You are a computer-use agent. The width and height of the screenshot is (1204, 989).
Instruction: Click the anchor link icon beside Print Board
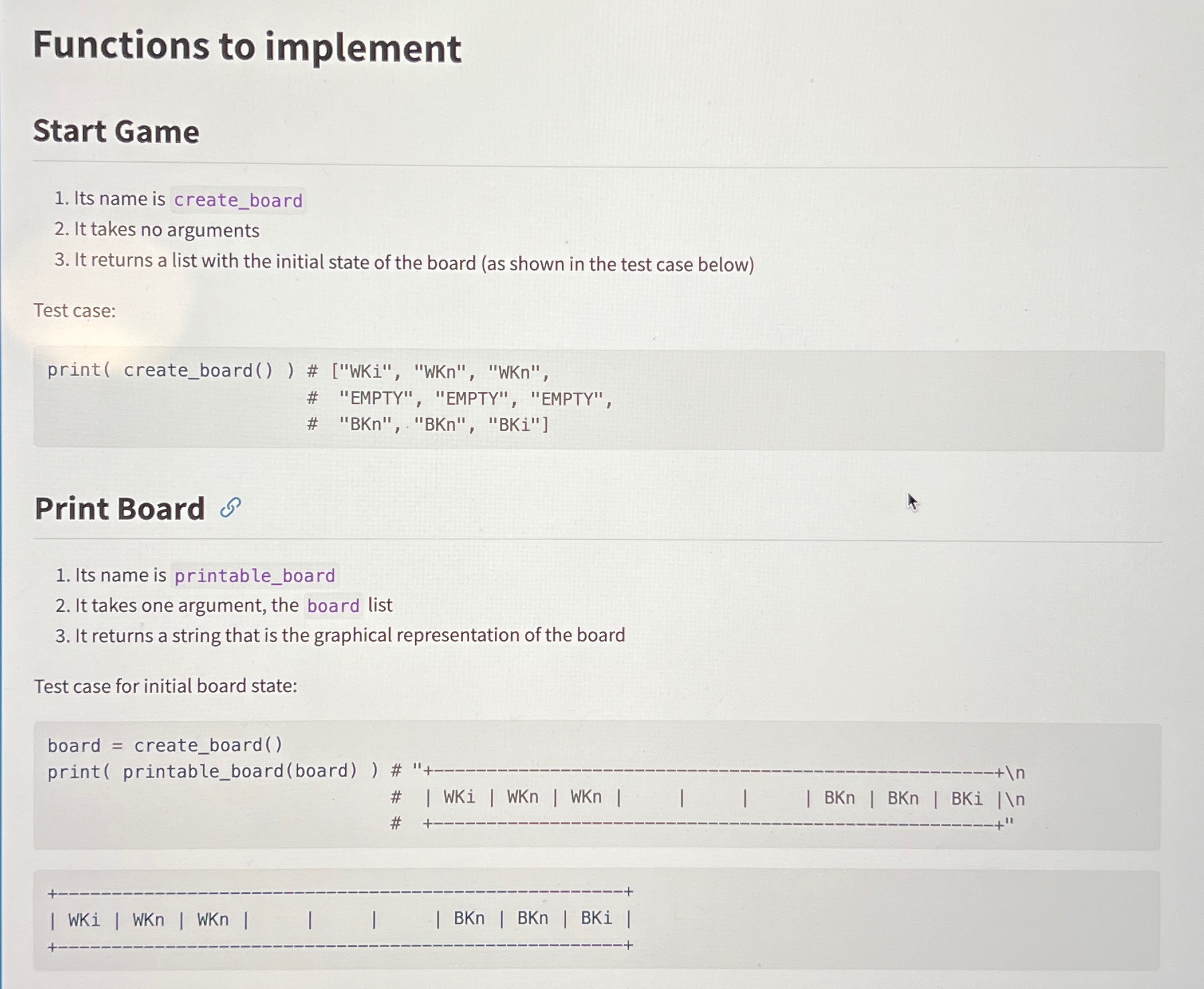pyautogui.click(x=230, y=508)
